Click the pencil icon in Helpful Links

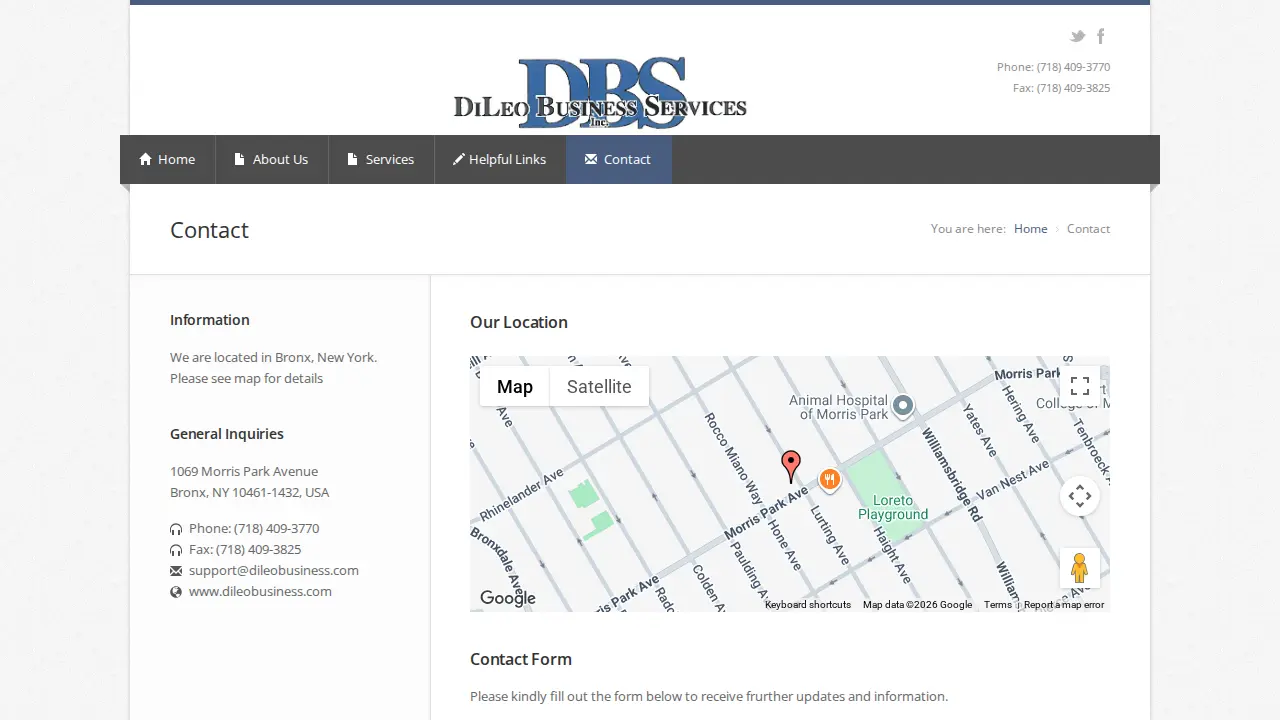pos(459,159)
